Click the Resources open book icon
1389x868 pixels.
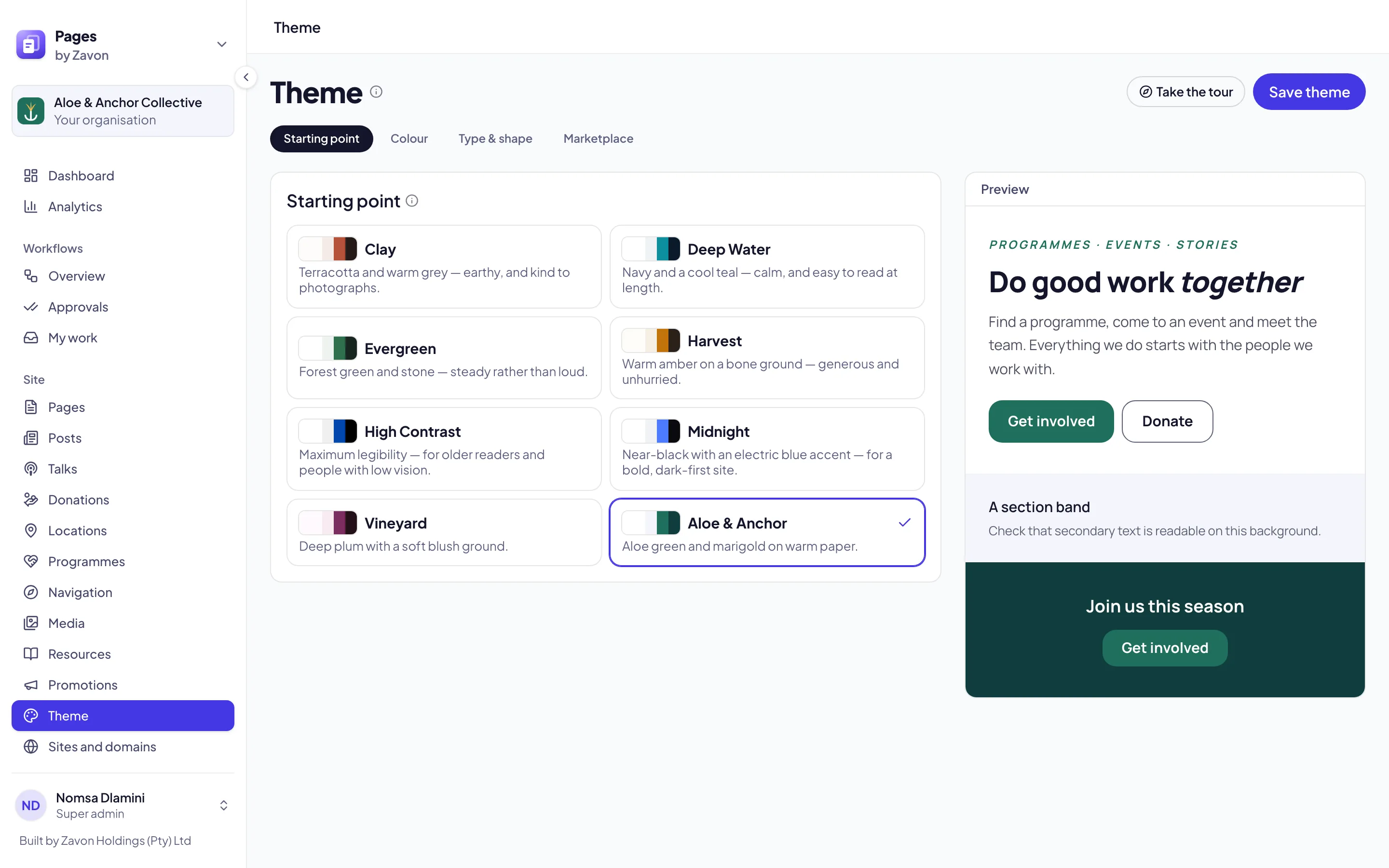(x=31, y=654)
